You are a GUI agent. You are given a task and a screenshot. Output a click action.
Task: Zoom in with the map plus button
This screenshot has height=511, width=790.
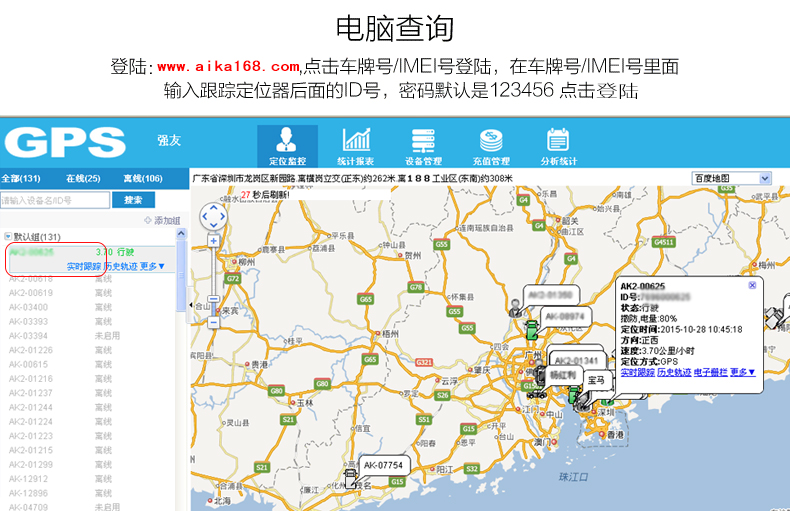tap(214, 241)
